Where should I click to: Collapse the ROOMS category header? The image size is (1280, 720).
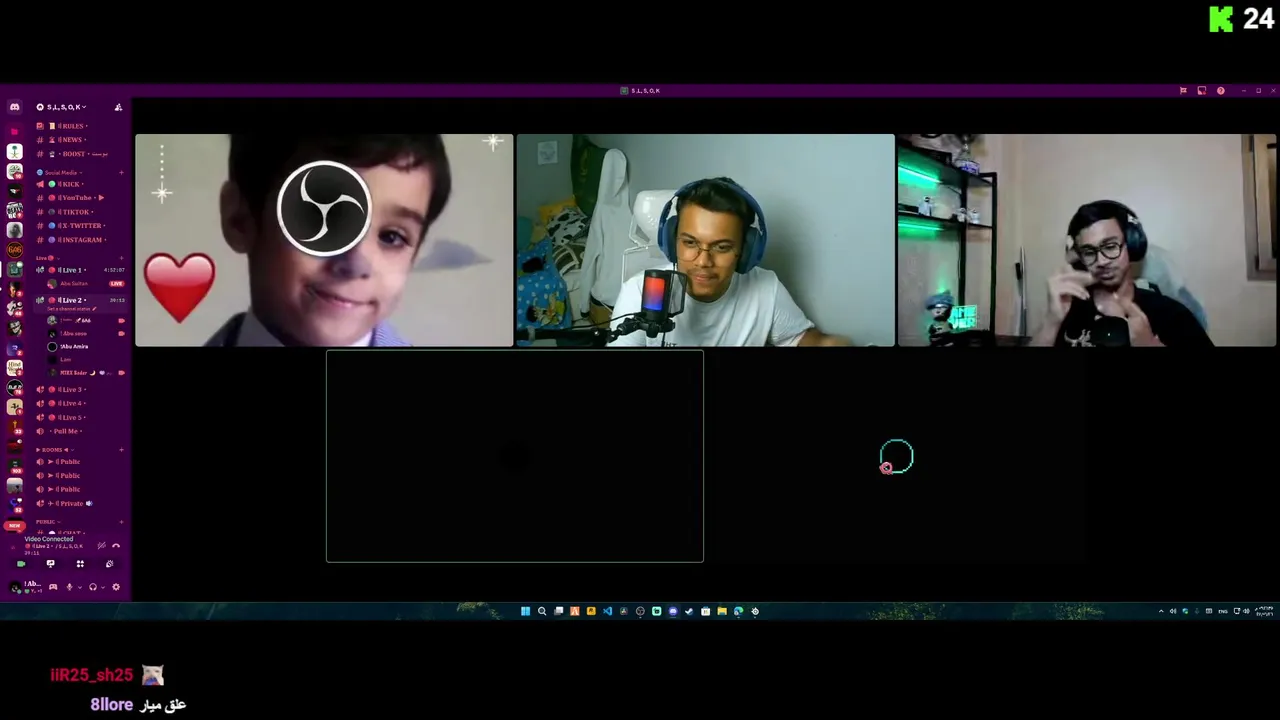pos(55,450)
